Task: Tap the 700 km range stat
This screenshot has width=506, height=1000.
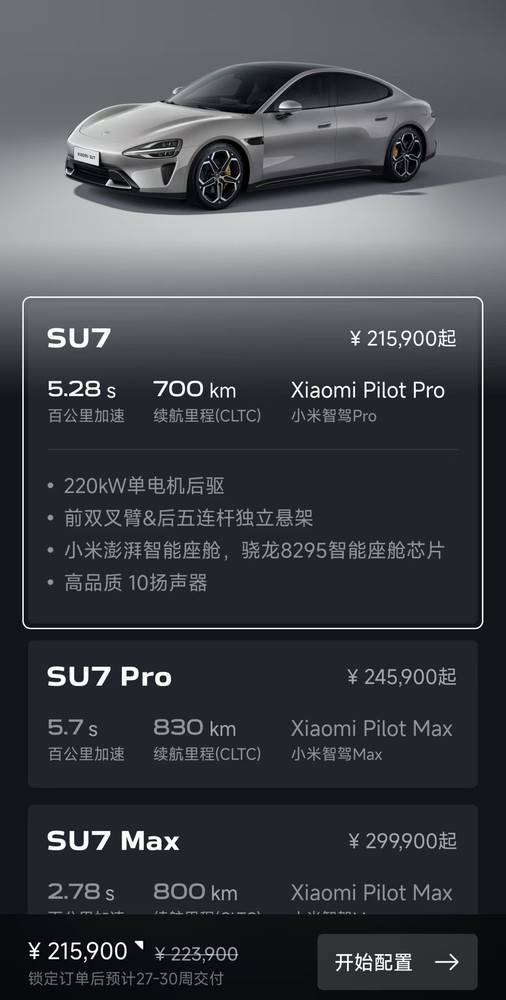Action: click(195, 389)
